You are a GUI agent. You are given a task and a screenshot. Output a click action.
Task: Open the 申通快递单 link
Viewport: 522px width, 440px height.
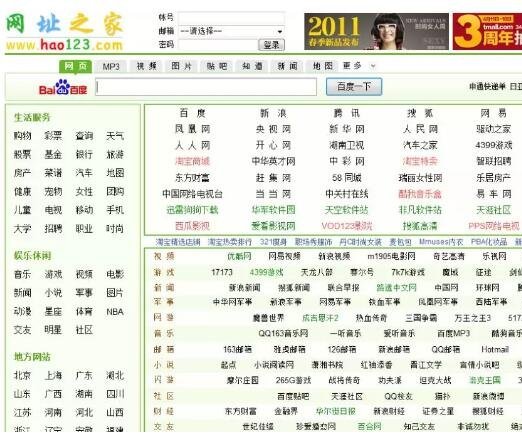pyautogui.click(x=487, y=87)
